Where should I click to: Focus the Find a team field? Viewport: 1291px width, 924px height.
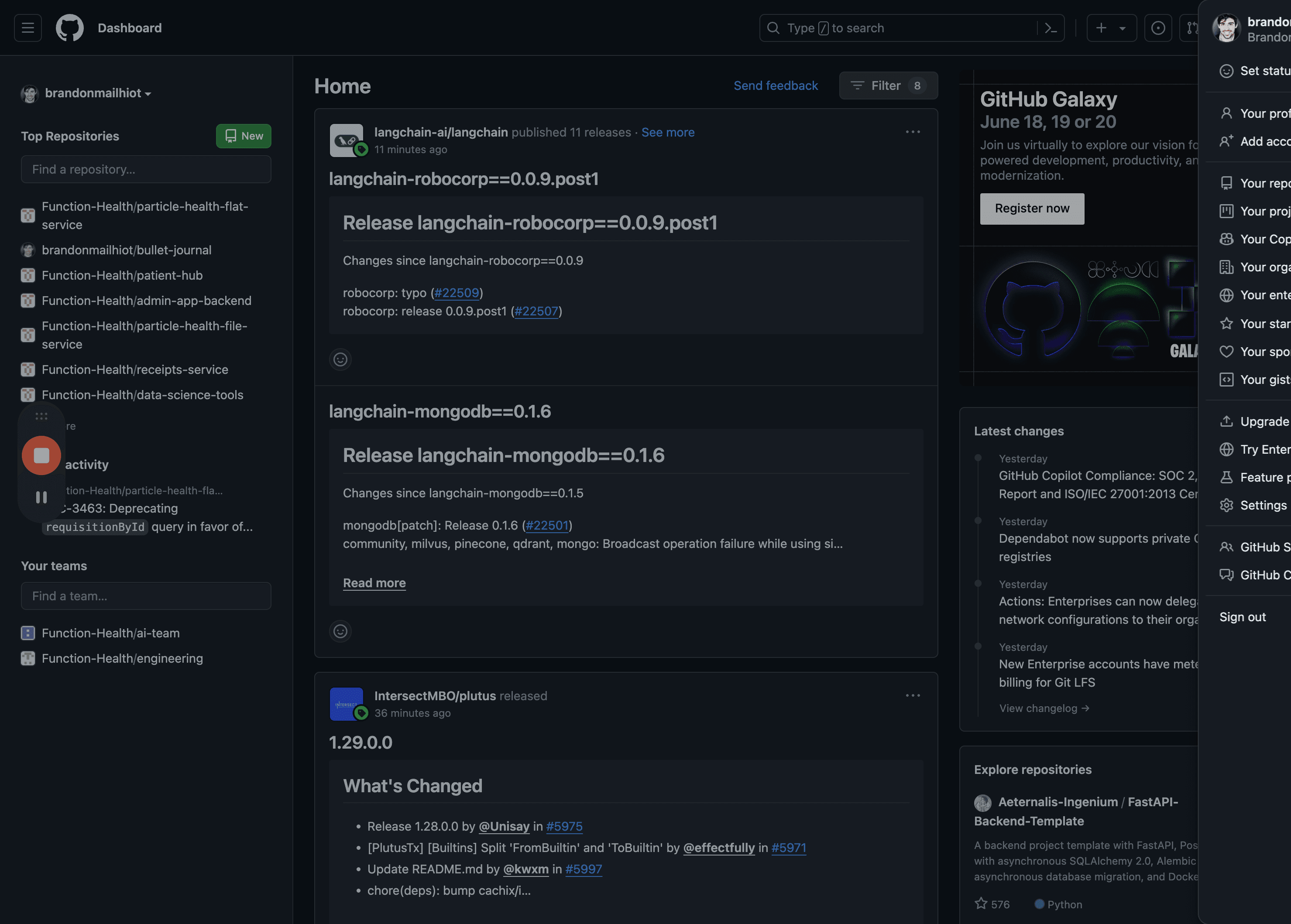(146, 595)
